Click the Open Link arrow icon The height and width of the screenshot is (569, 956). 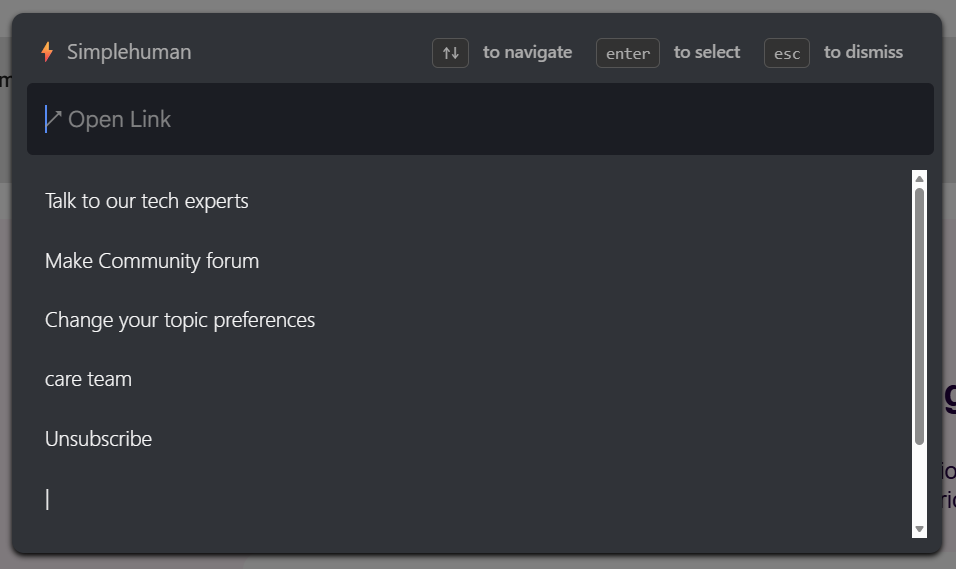click(x=54, y=119)
